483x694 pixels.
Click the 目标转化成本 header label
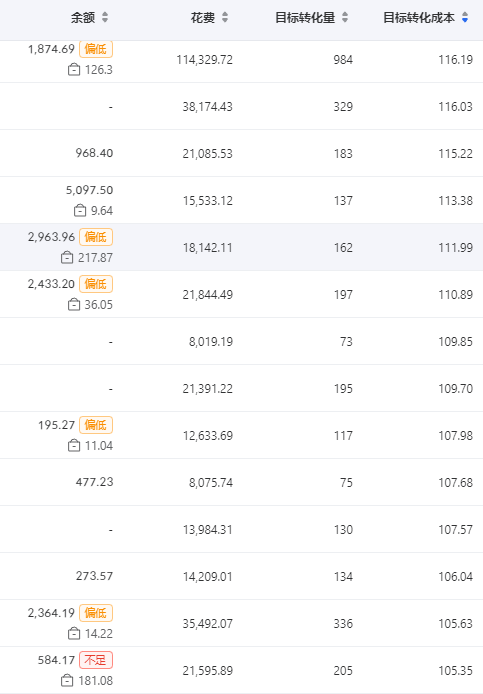tap(419, 18)
